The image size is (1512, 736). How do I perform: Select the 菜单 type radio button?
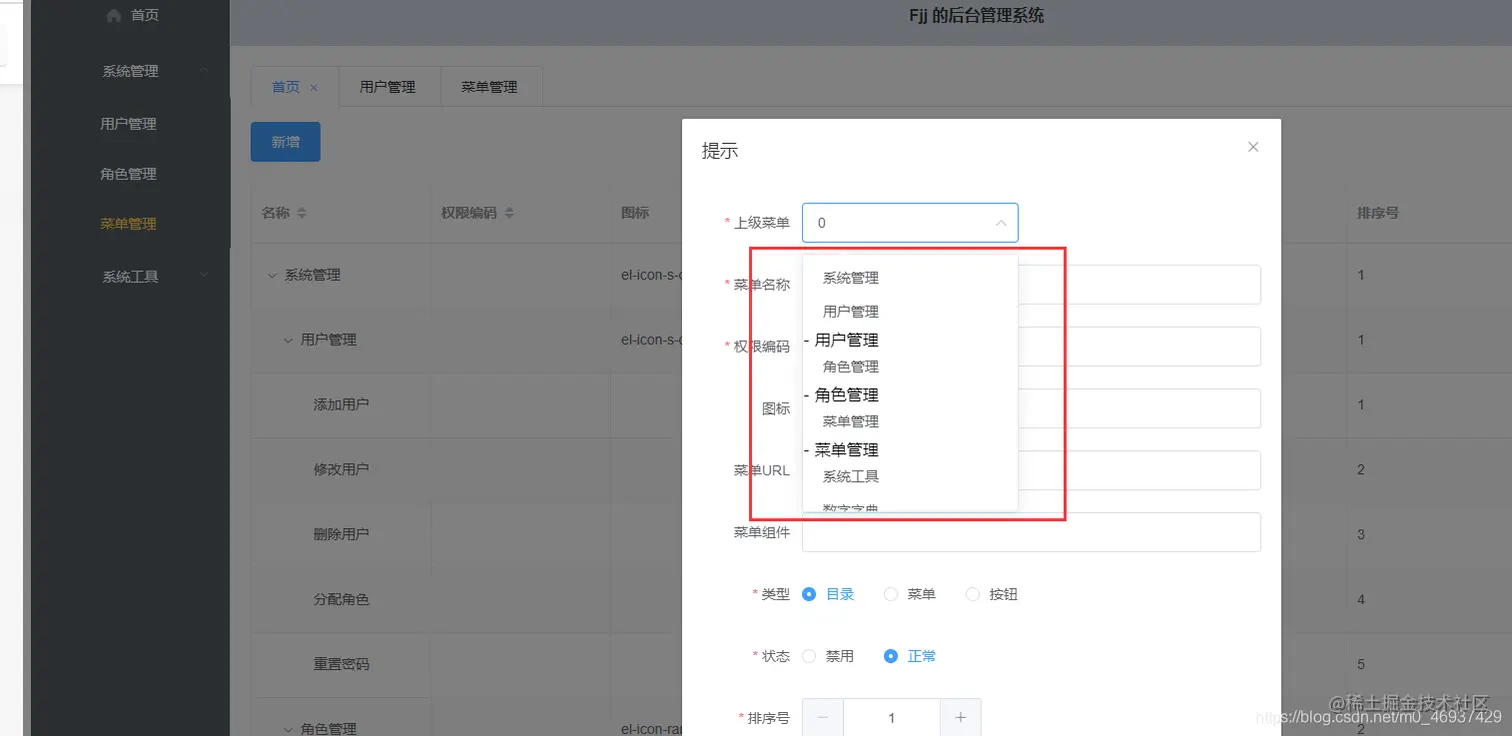click(x=890, y=593)
